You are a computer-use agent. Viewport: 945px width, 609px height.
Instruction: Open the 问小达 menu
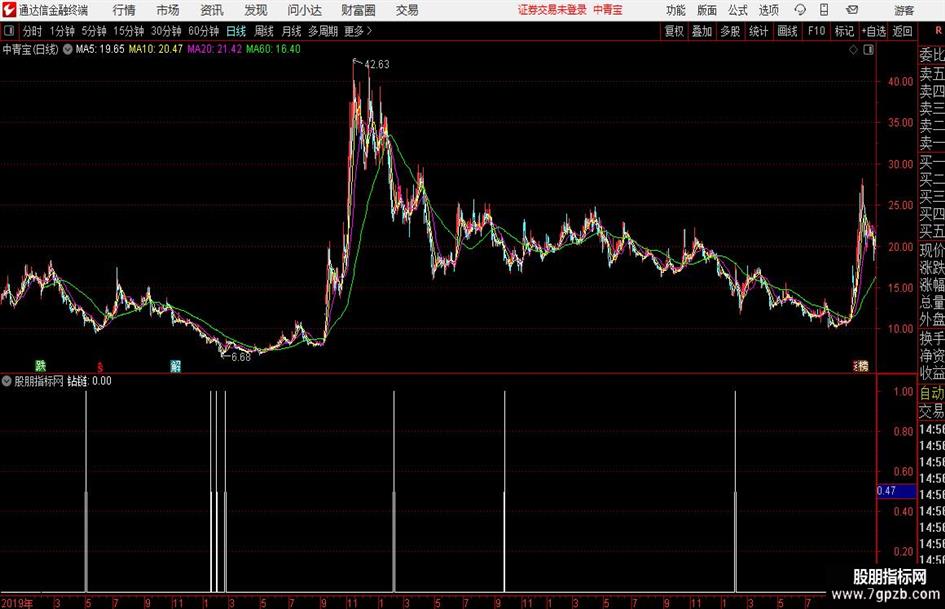pyautogui.click(x=304, y=10)
